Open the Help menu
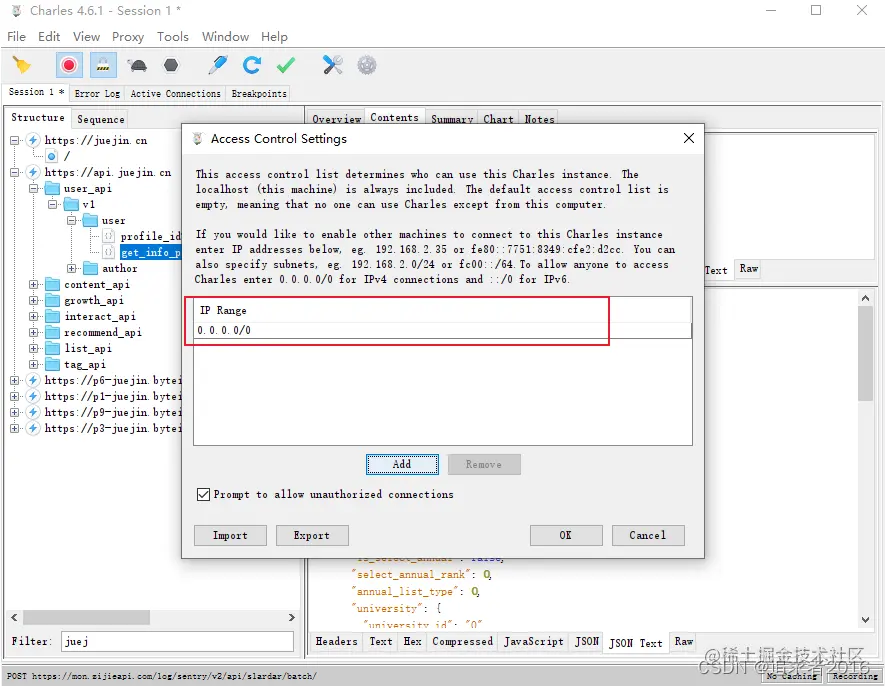The image size is (885, 686). [x=274, y=37]
